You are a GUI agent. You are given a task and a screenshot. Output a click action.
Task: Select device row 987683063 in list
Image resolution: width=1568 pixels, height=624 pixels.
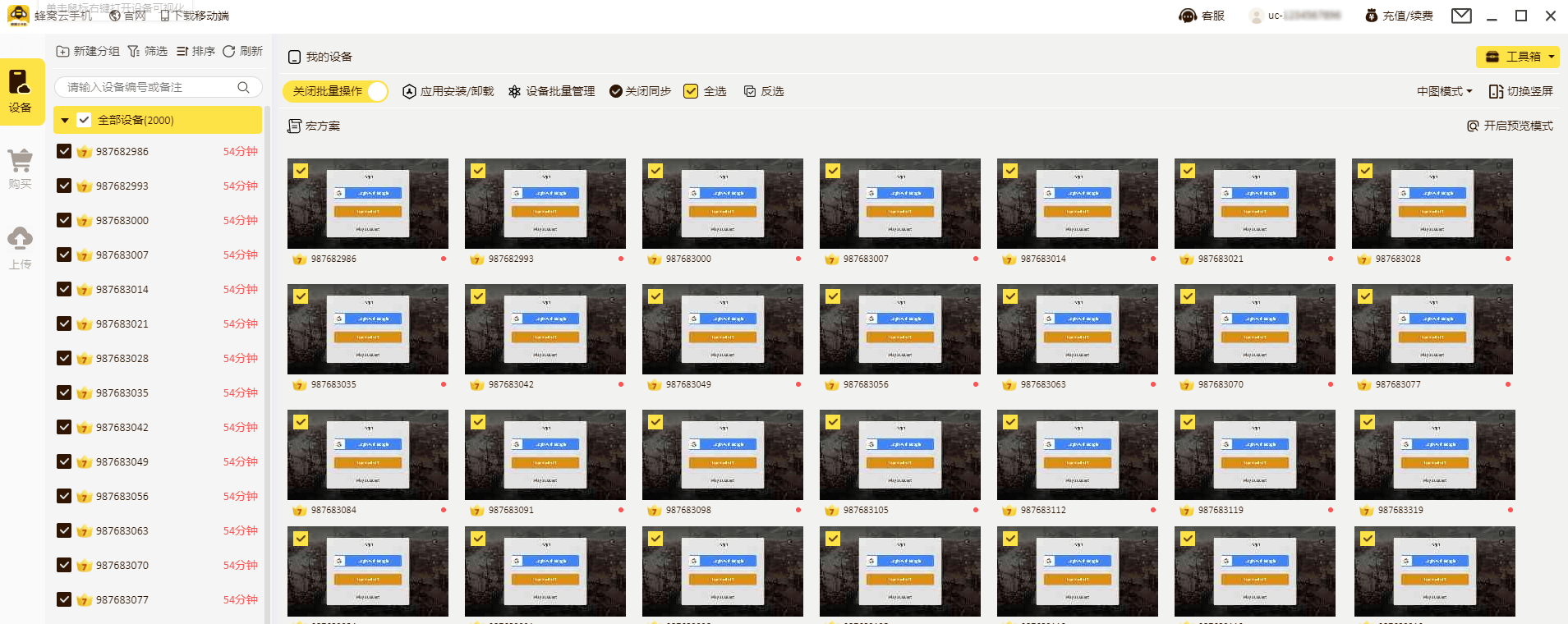pos(158,530)
